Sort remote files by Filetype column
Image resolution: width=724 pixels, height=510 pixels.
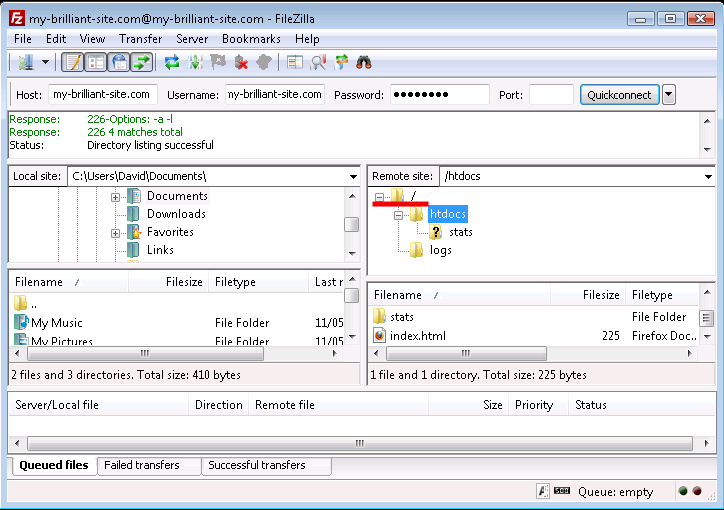tap(662, 294)
